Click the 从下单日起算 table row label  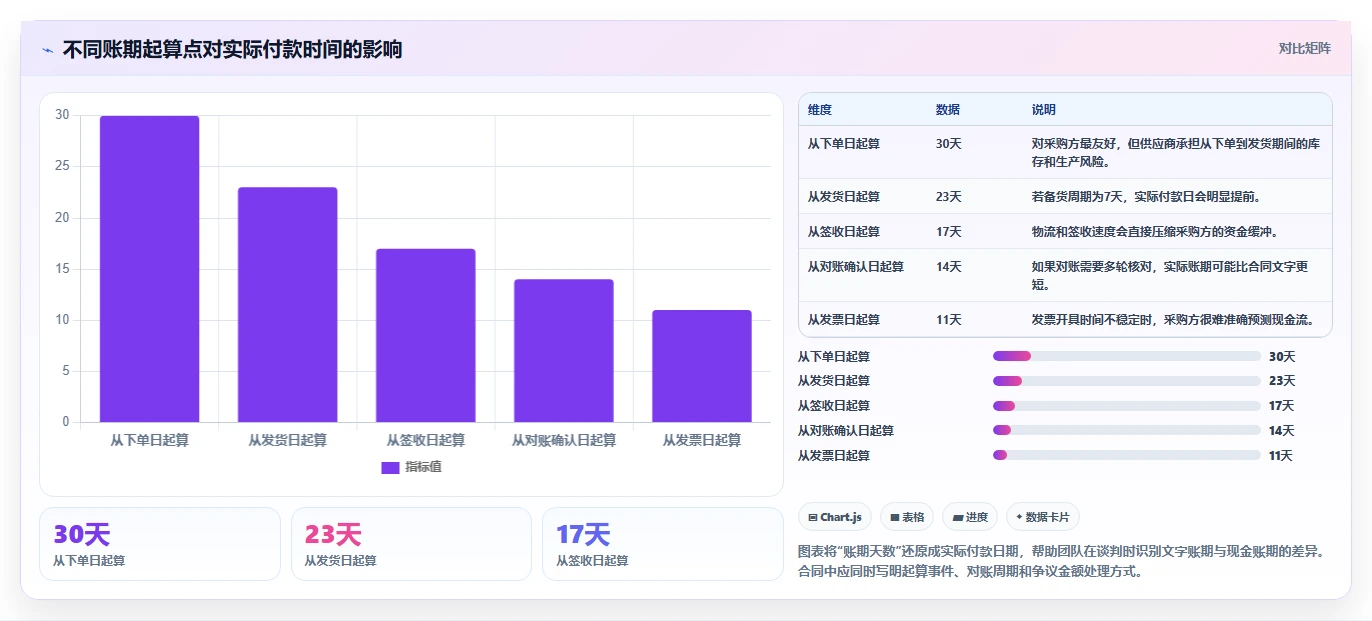tap(844, 144)
